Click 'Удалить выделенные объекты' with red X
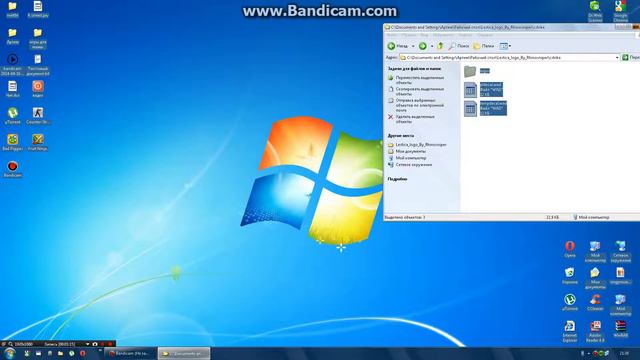The height and width of the screenshot is (360, 640). tap(415, 119)
